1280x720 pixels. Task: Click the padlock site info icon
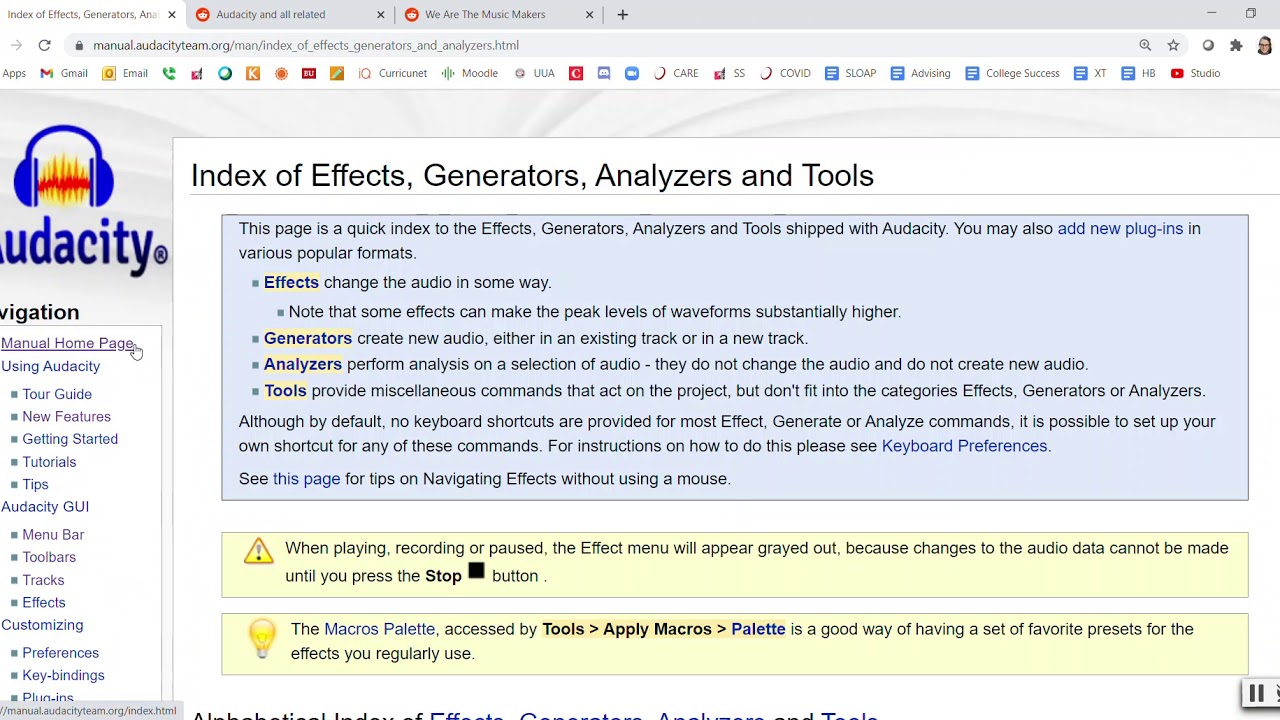(x=79, y=45)
